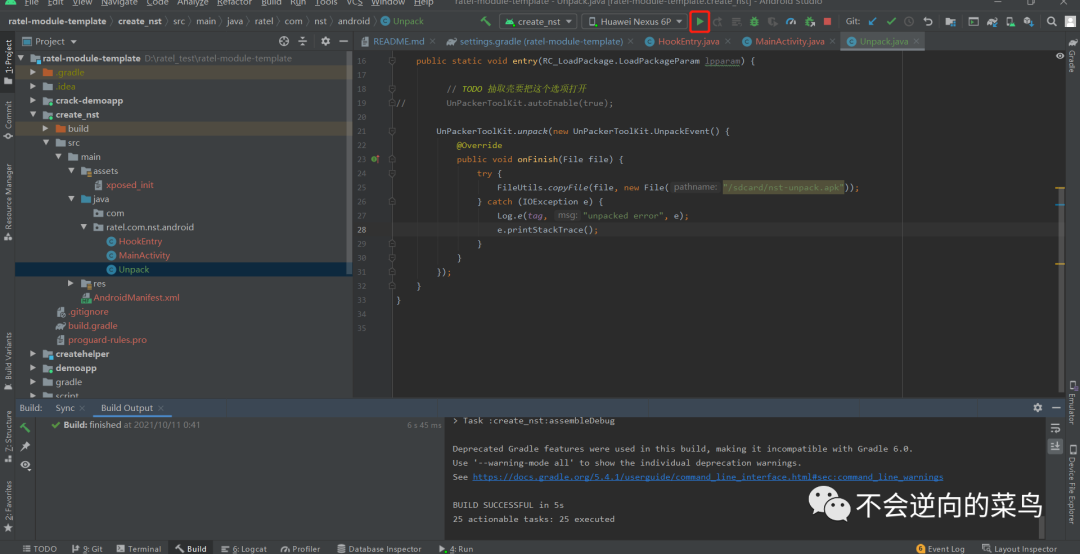Screen dimensions: 1080x554
Task: Open the Navigate menu
Action: click(x=119, y=3)
